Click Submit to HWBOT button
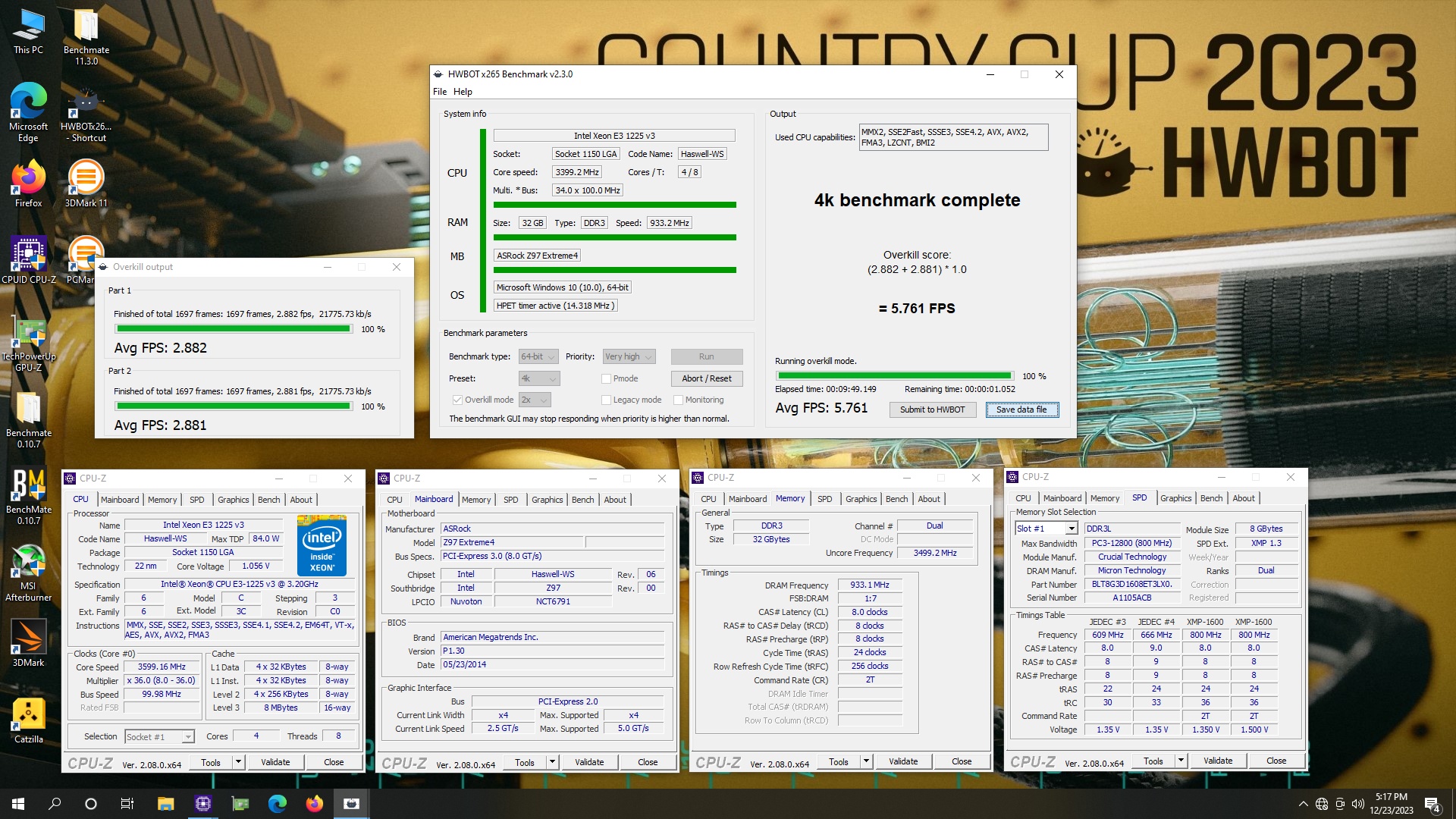This screenshot has height=819, width=1456. [932, 409]
